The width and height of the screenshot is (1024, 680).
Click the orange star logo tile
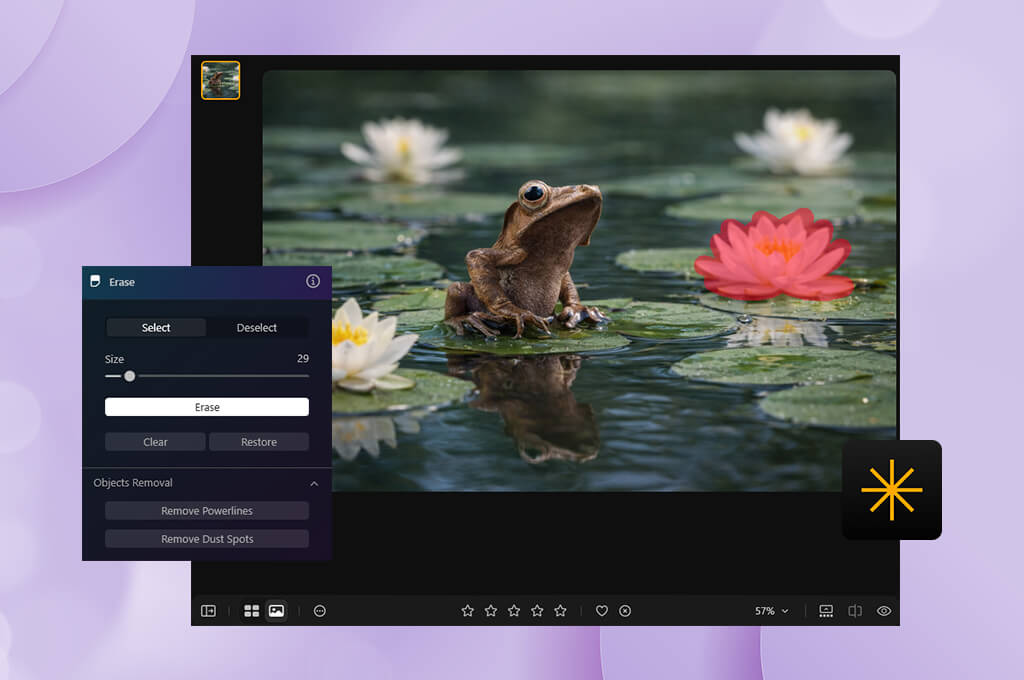click(x=892, y=490)
